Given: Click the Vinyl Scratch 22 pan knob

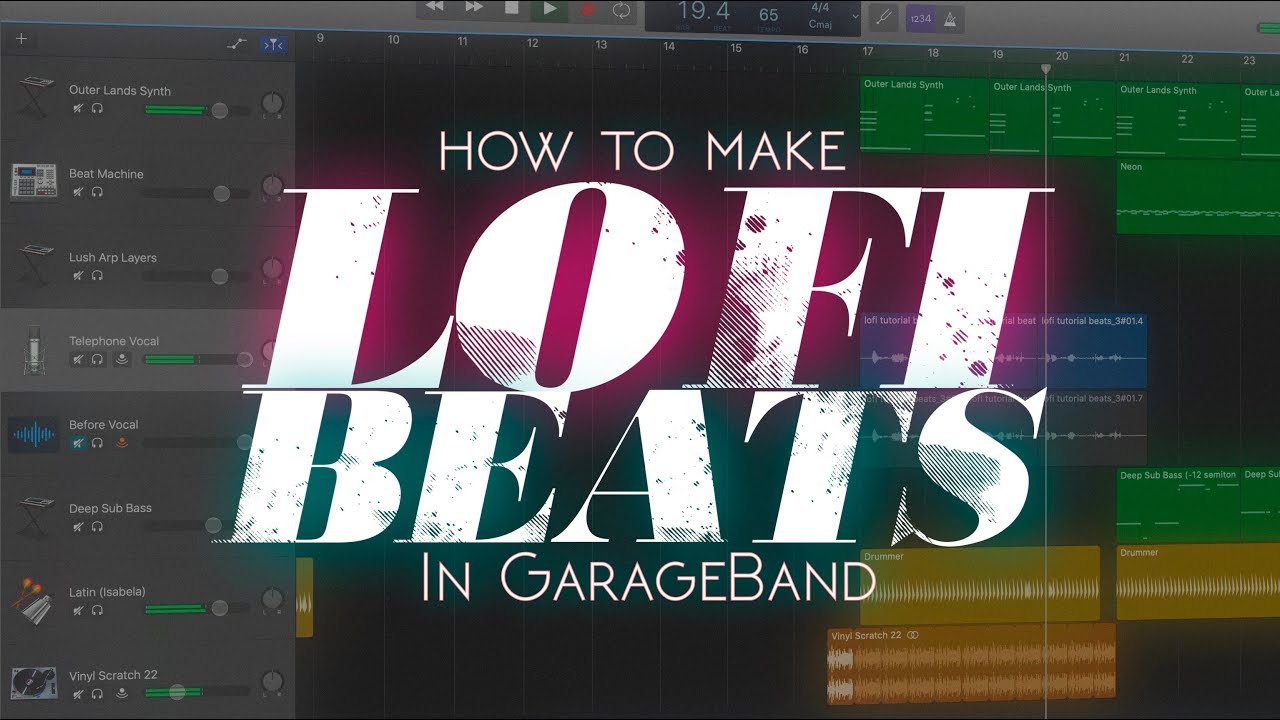Looking at the screenshot, I should (x=272, y=684).
